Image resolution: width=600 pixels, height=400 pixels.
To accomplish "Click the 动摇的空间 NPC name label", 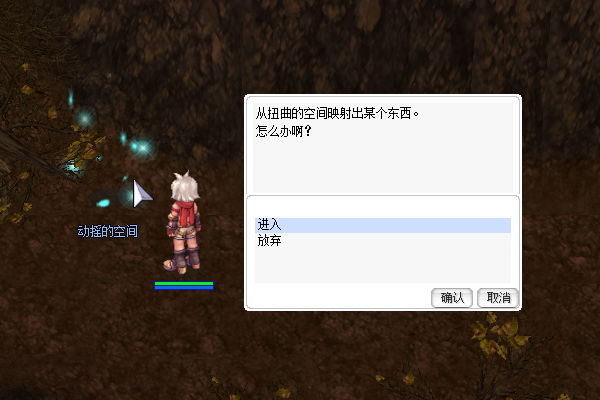I will [108, 231].
